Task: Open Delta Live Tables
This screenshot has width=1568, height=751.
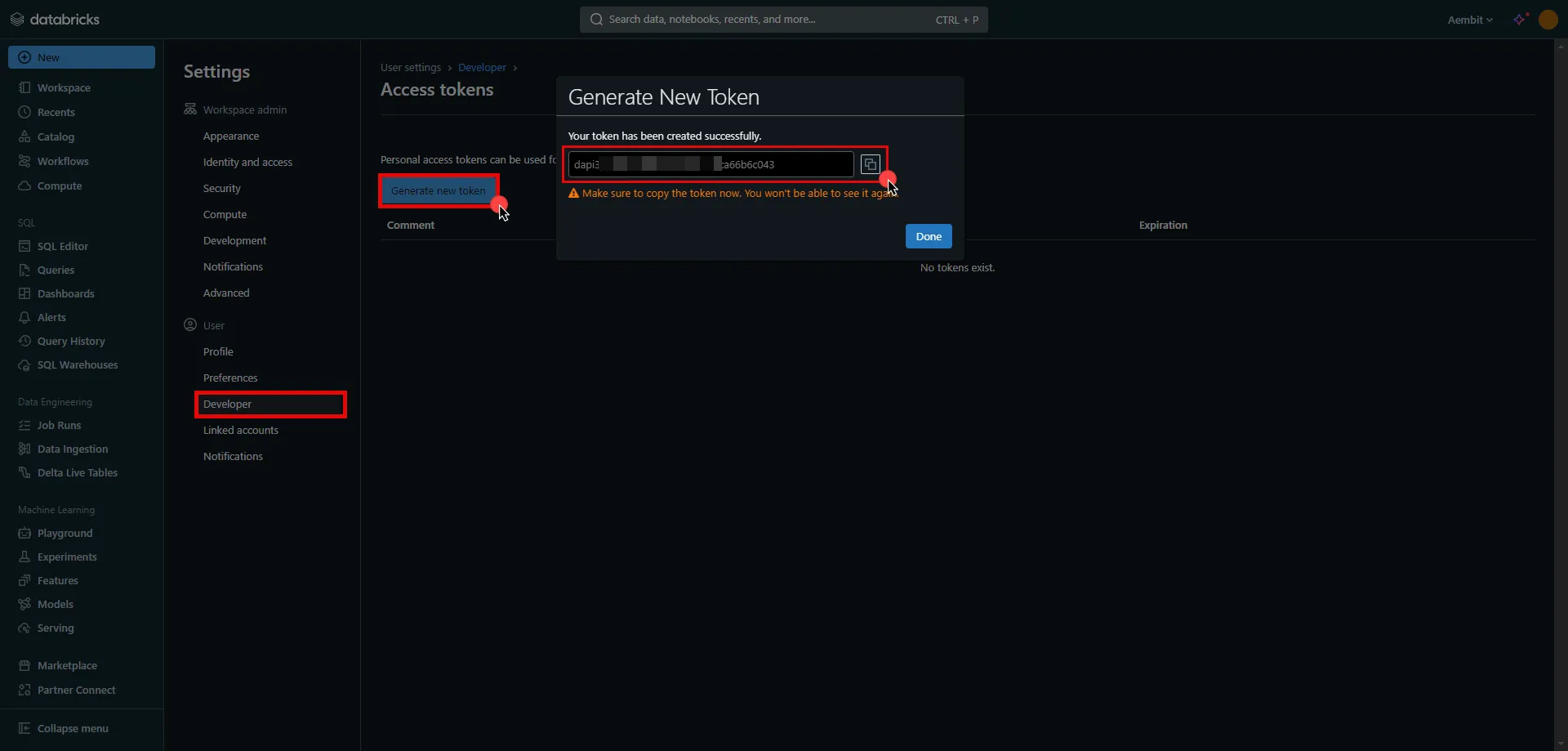Action: coord(77,472)
